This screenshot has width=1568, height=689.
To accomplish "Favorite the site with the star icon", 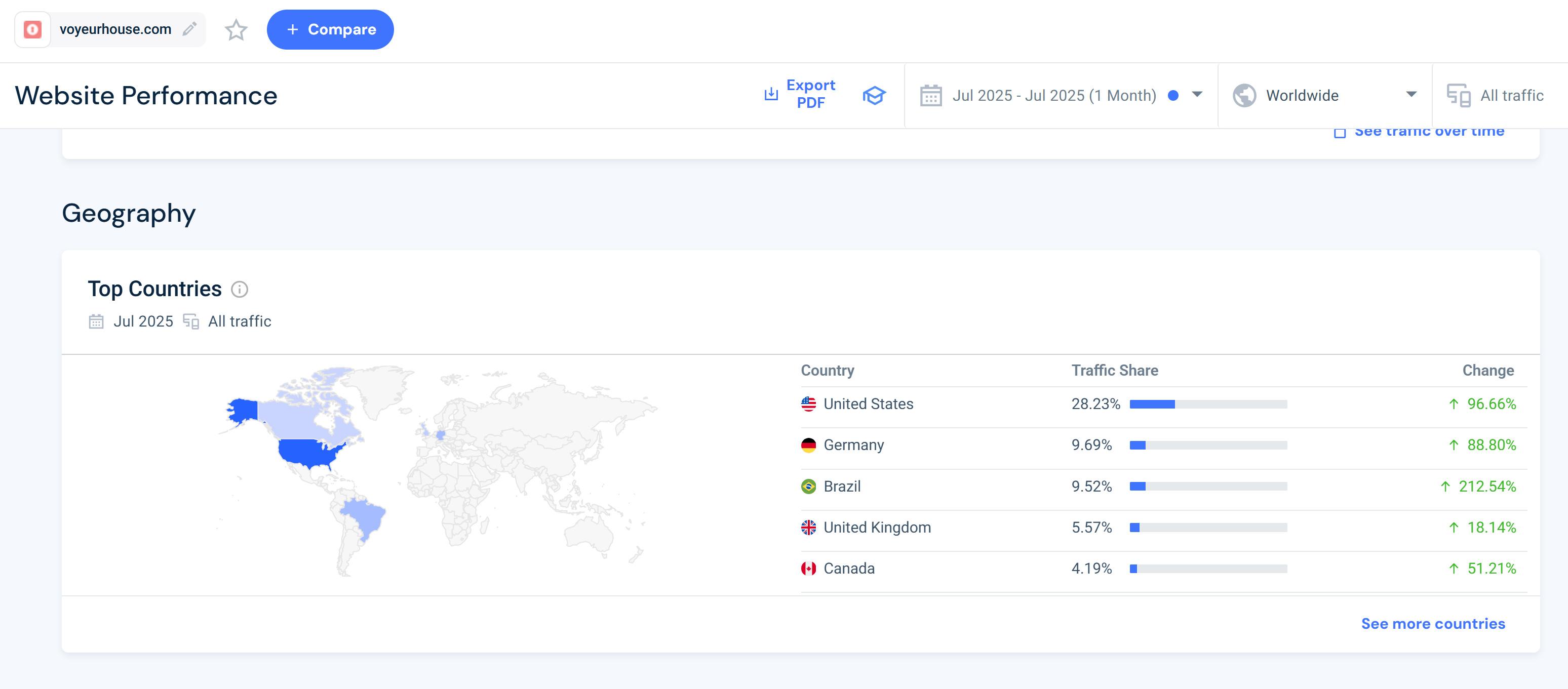I will [x=236, y=29].
